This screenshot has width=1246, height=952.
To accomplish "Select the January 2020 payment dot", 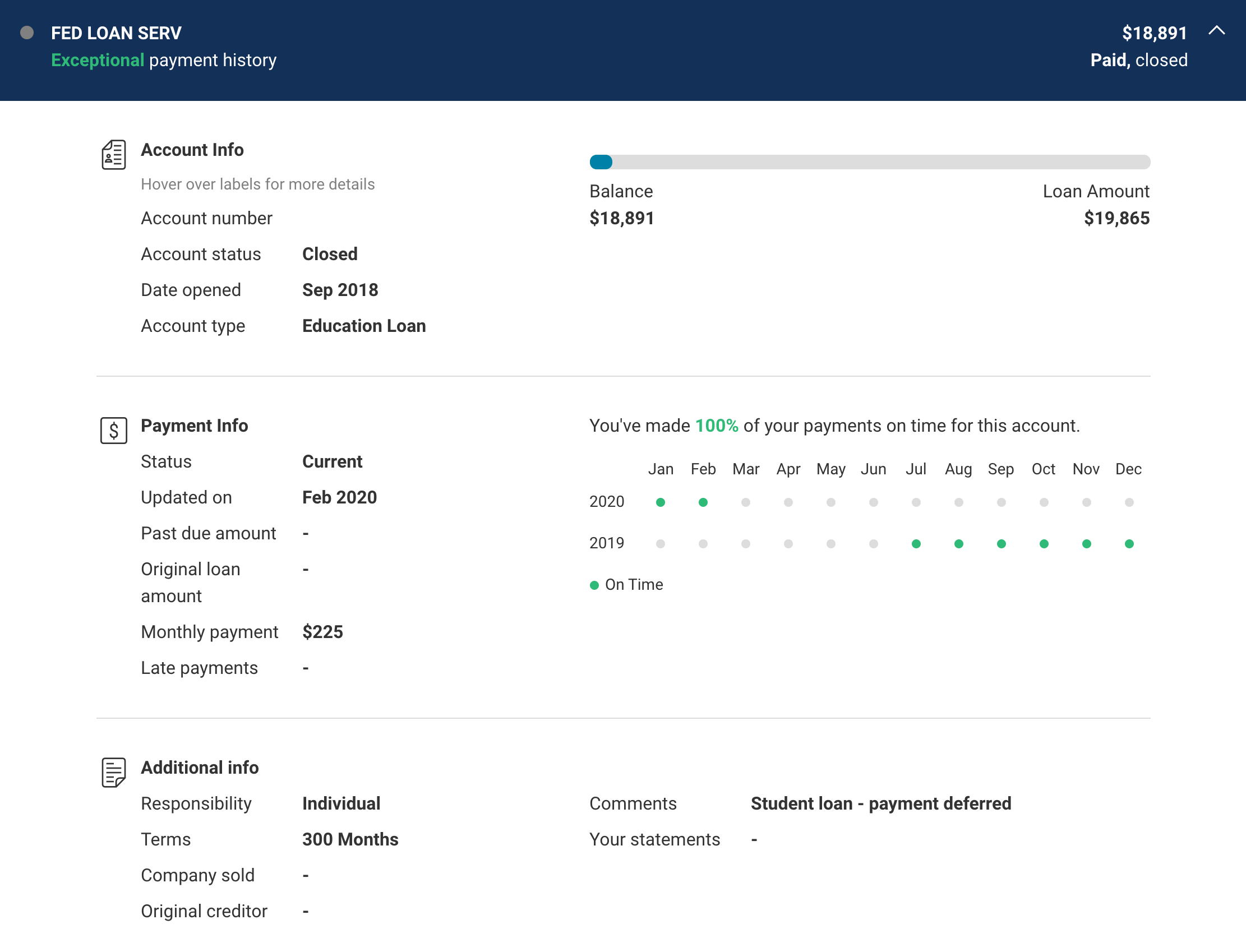I will pos(660,502).
